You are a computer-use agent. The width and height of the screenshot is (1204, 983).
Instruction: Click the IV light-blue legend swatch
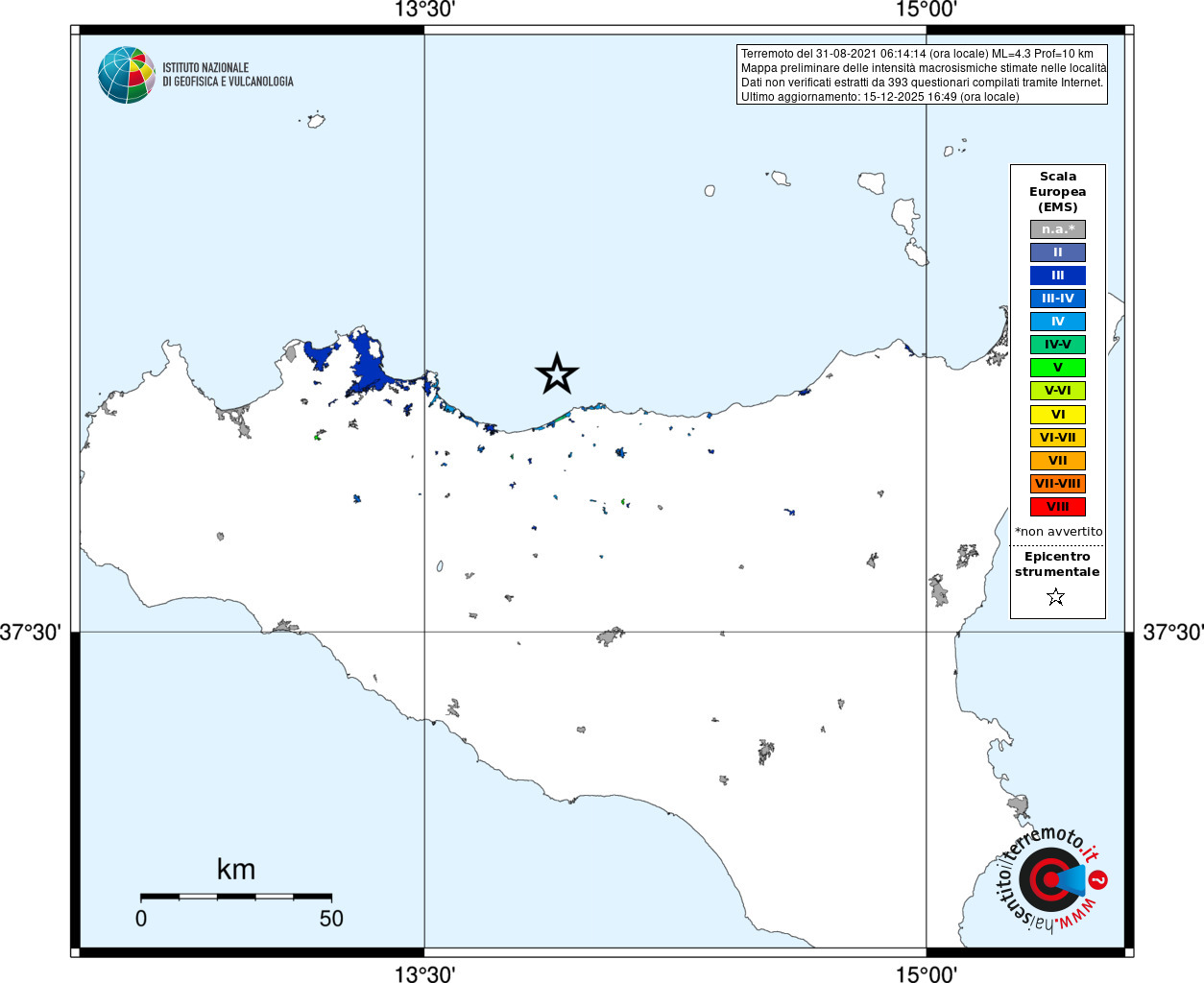point(1058,322)
